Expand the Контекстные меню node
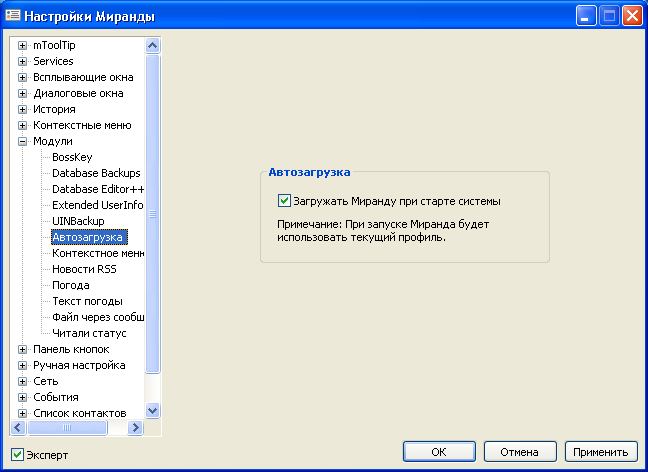The image size is (648, 472). point(22,126)
